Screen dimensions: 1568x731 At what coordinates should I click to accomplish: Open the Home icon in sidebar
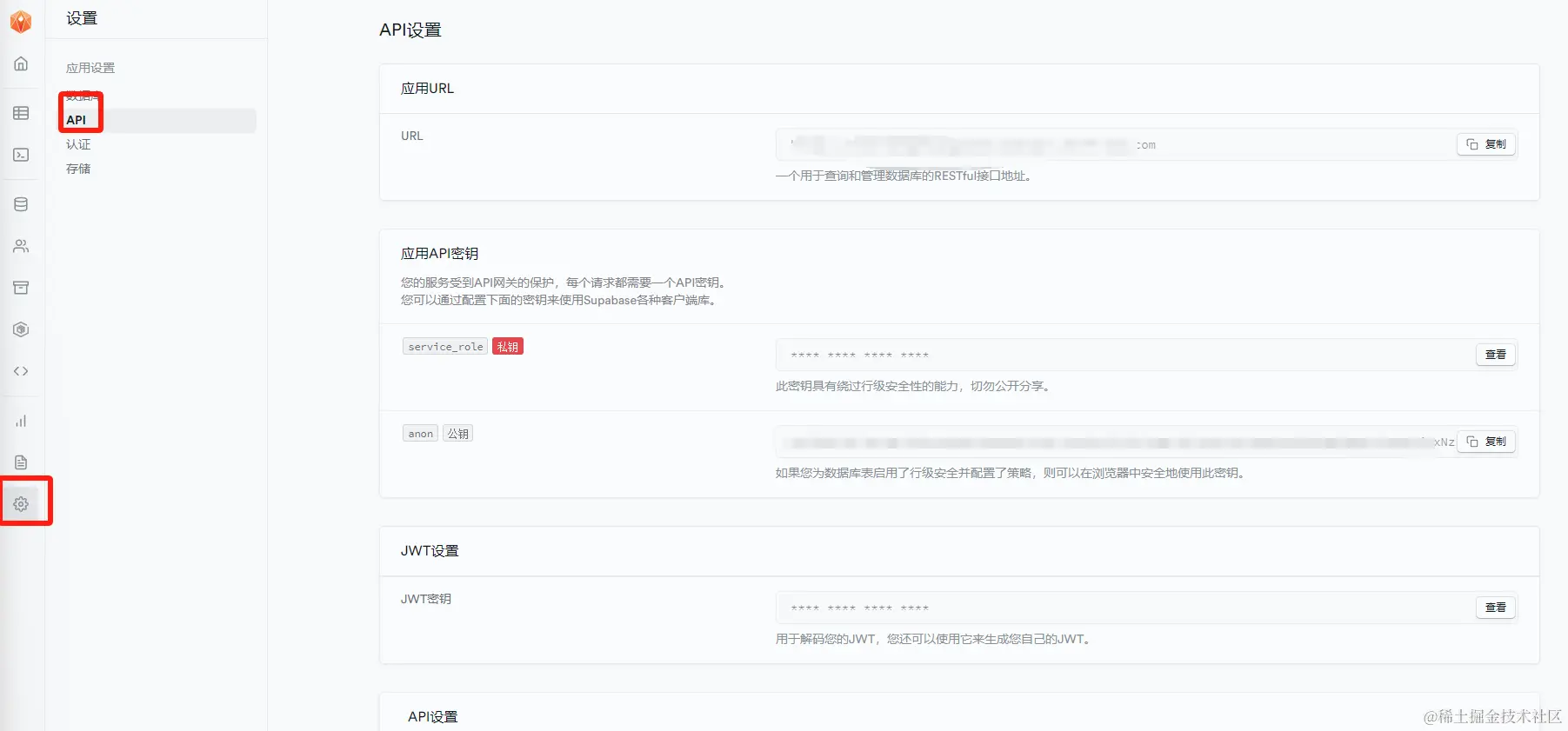pos(21,63)
